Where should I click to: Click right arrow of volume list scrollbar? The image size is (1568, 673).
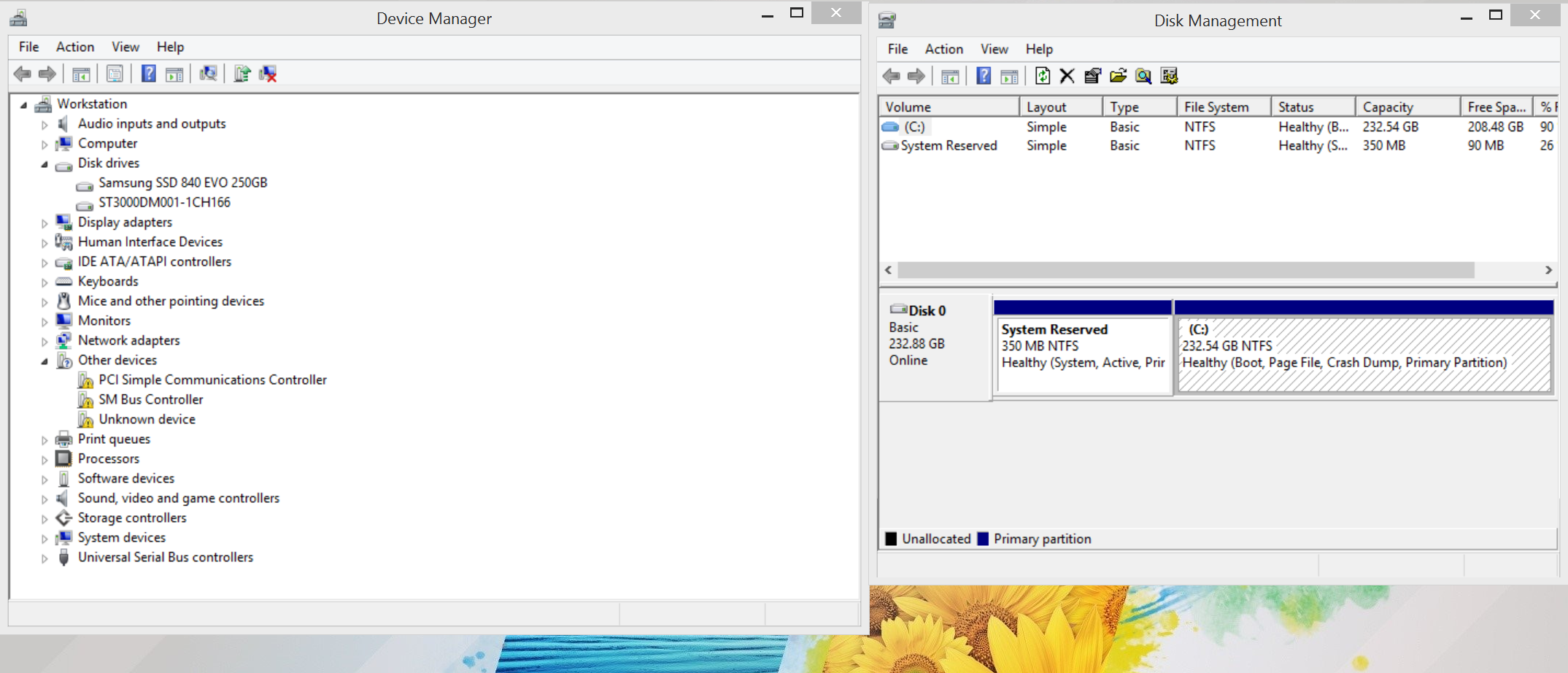(x=1548, y=270)
